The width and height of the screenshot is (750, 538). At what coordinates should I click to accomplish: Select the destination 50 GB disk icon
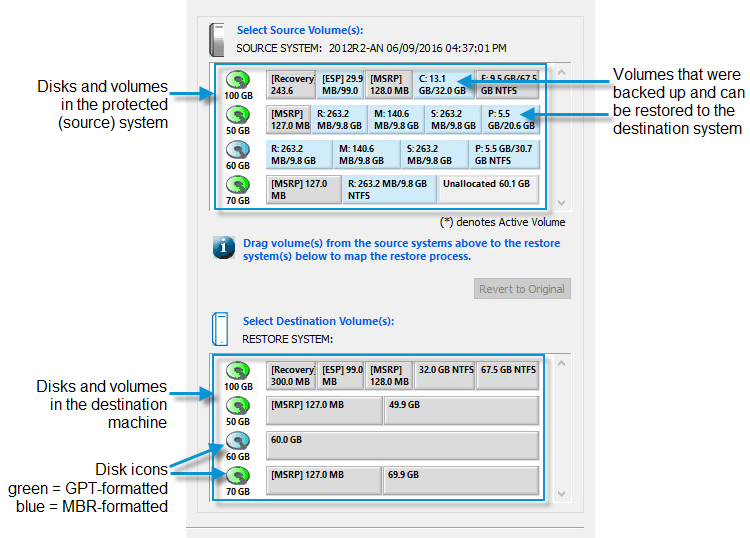tap(238, 406)
